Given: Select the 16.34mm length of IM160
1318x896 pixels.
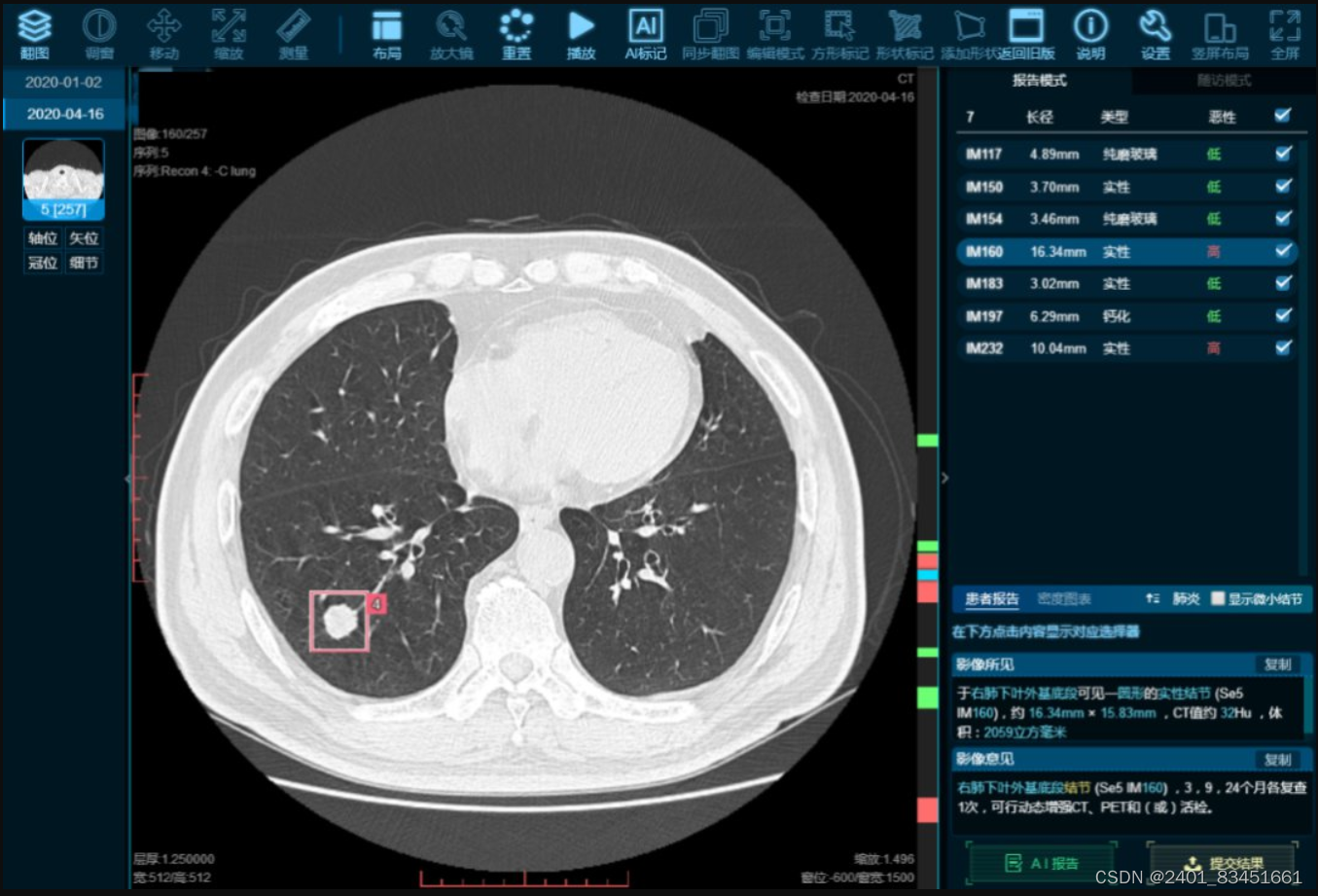Looking at the screenshot, I should pos(1058,252).
